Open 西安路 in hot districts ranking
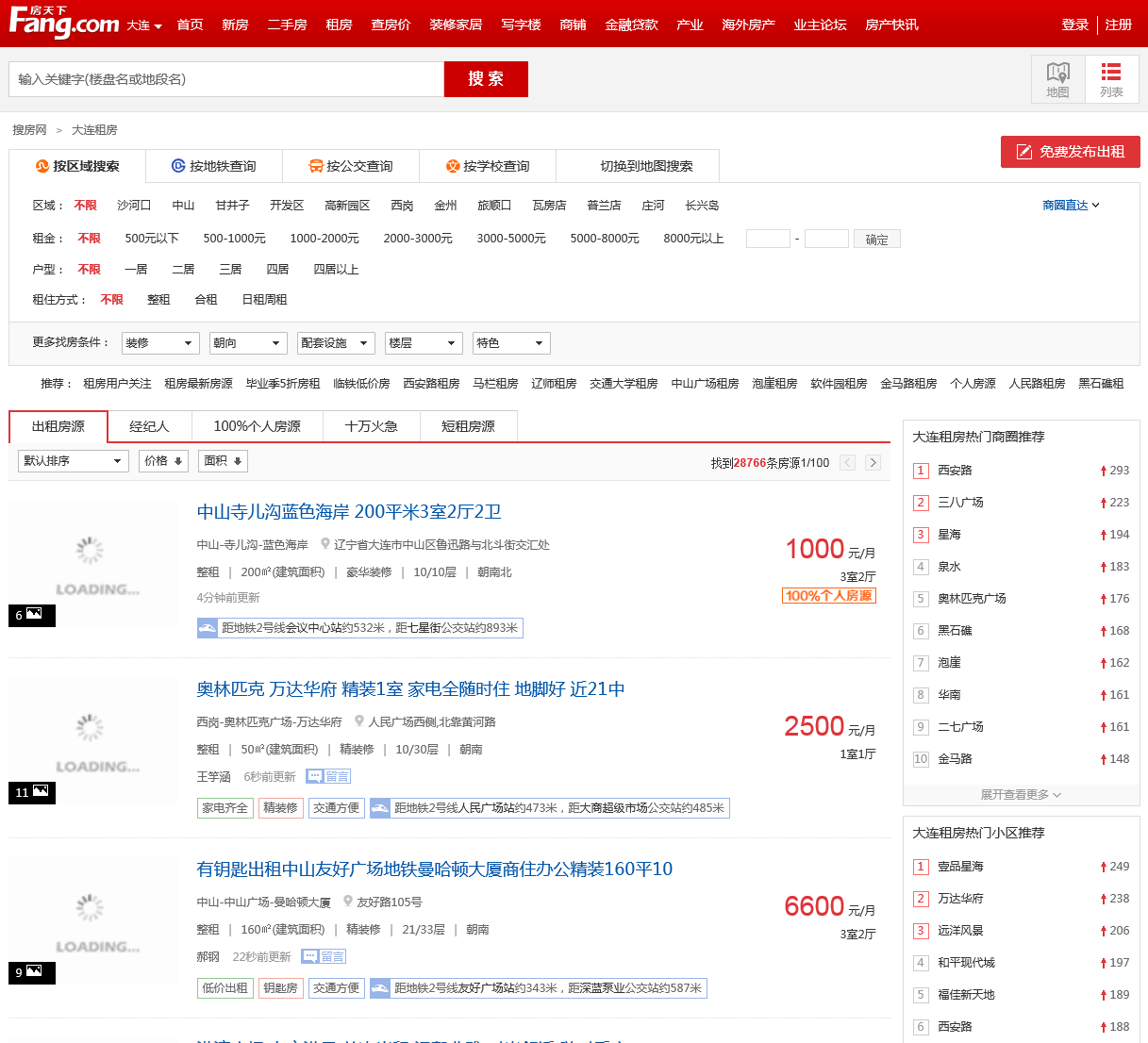This screenshot has width=1148, height=1043. (x=955, y=471)
